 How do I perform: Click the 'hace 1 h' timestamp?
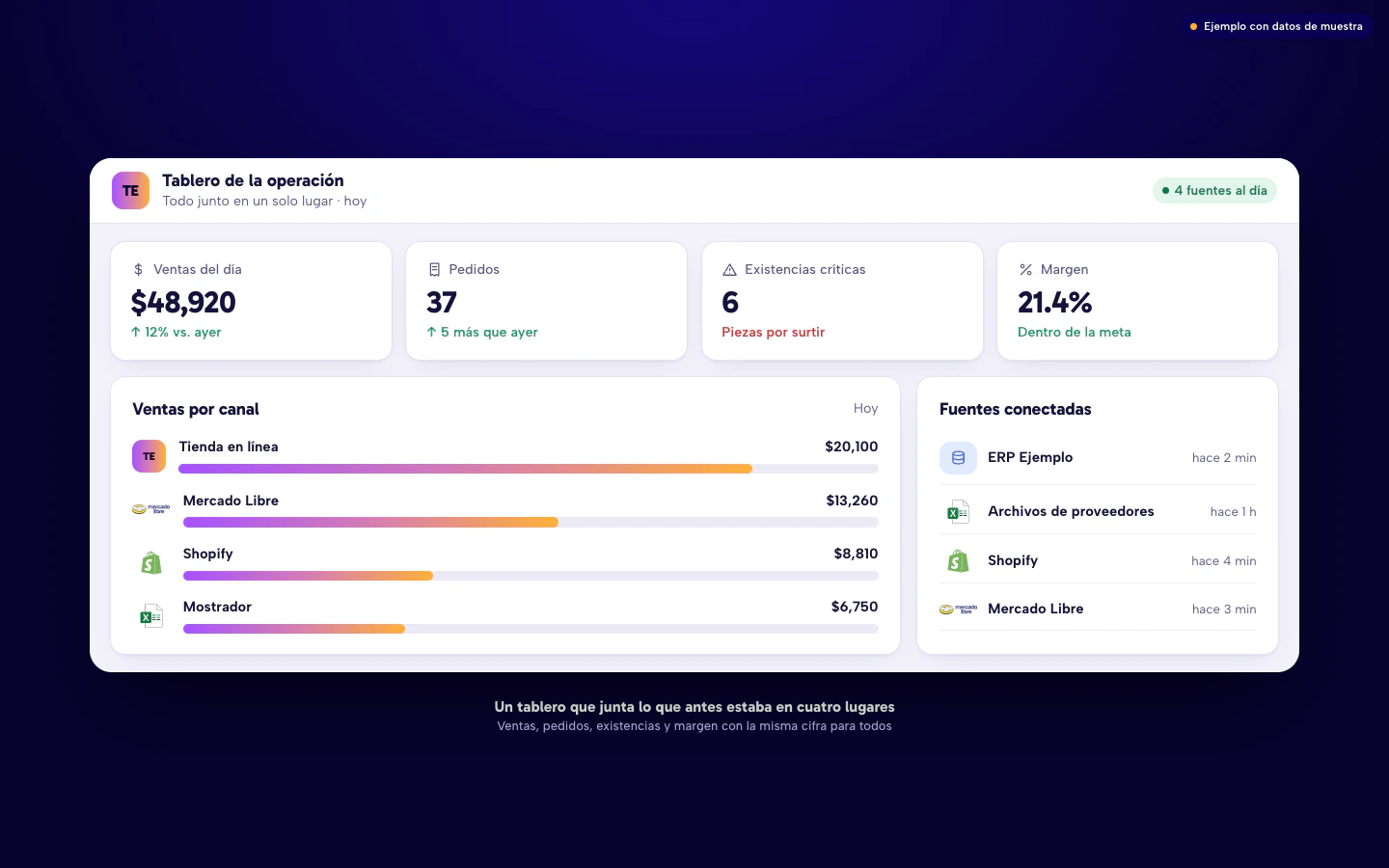[x=1234, y=512]
